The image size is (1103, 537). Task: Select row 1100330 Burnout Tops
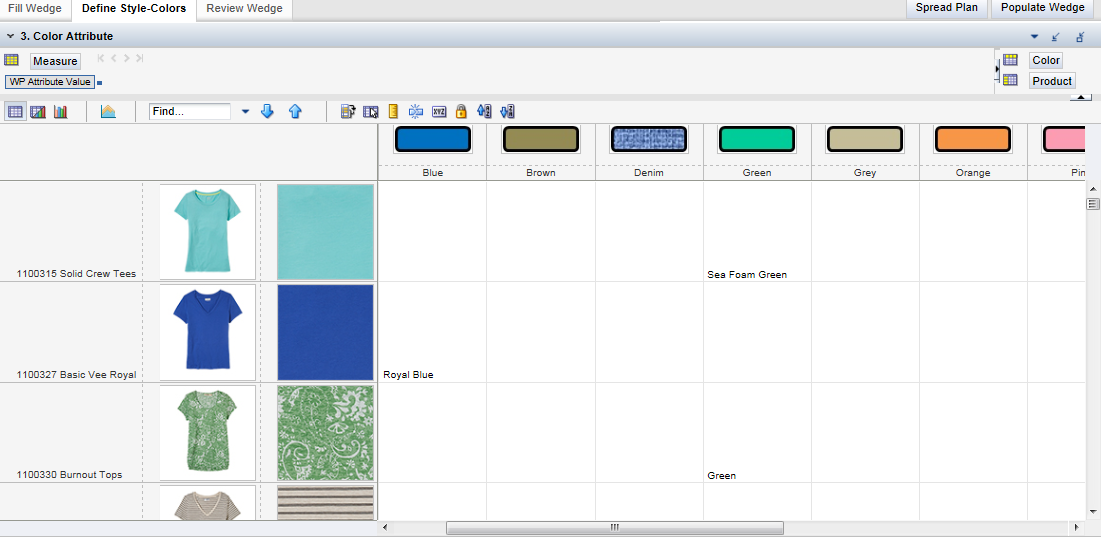69,475
